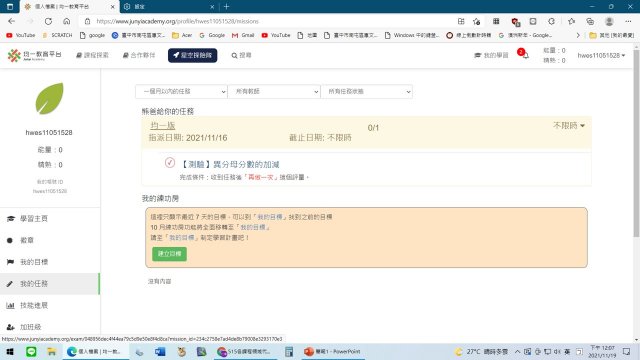Show hidden system tray icons
The image size is (640, 360).
coord(517,351)
